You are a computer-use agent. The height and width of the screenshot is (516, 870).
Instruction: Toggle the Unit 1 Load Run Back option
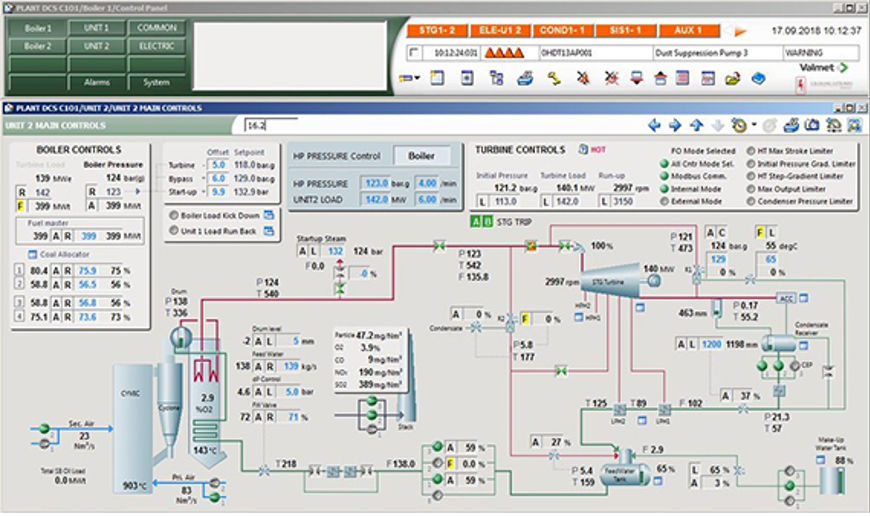click(x=174, y=230)
